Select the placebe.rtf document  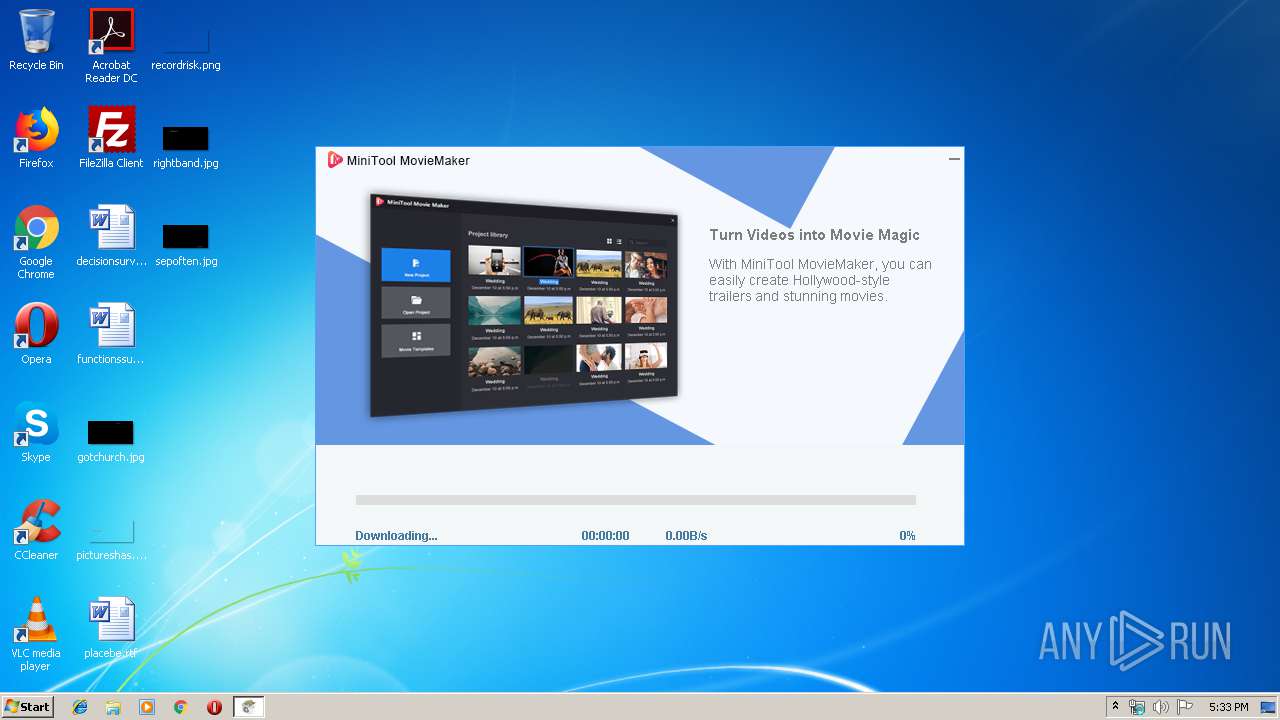(x=111, y=628)
